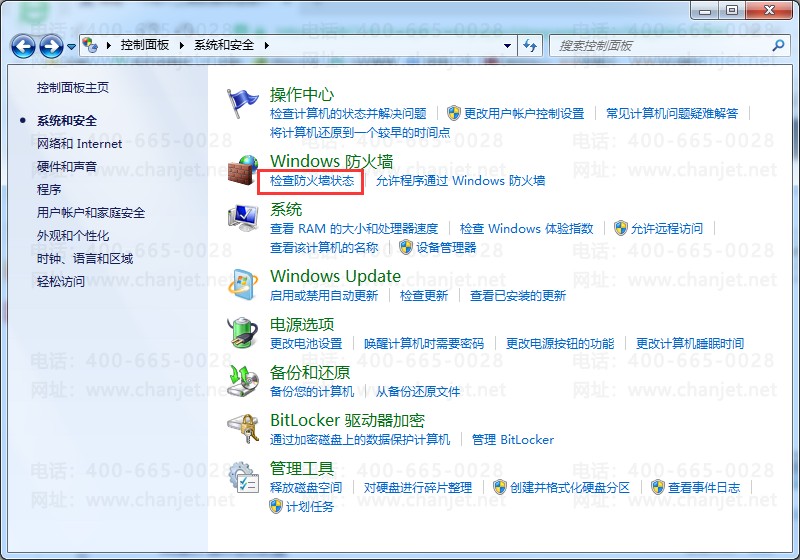Open 网络和 Internet category
The width and height of the screenshot is (800, 560).
tap(79, 144)
